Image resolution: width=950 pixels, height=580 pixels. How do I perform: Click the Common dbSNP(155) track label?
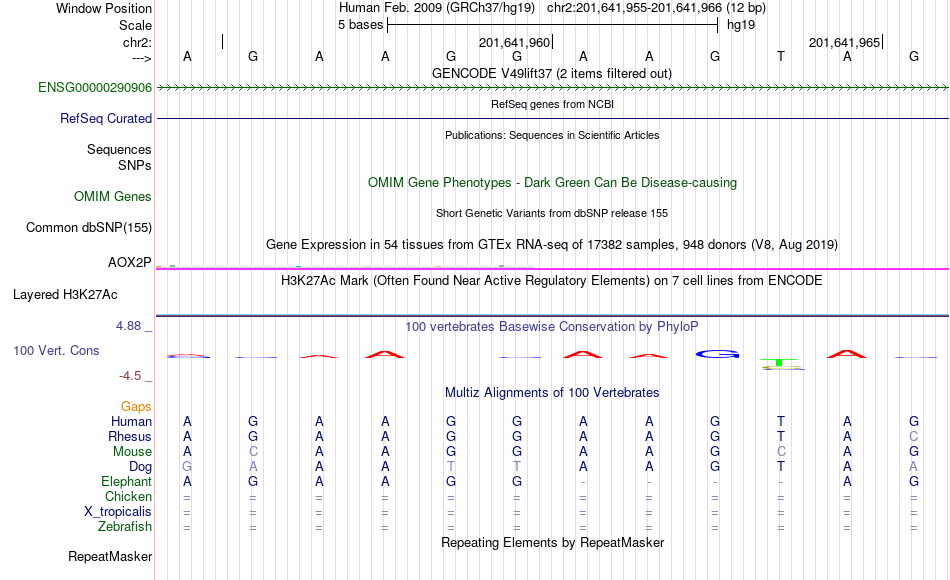pyautogui.click(x=88, y=227)
